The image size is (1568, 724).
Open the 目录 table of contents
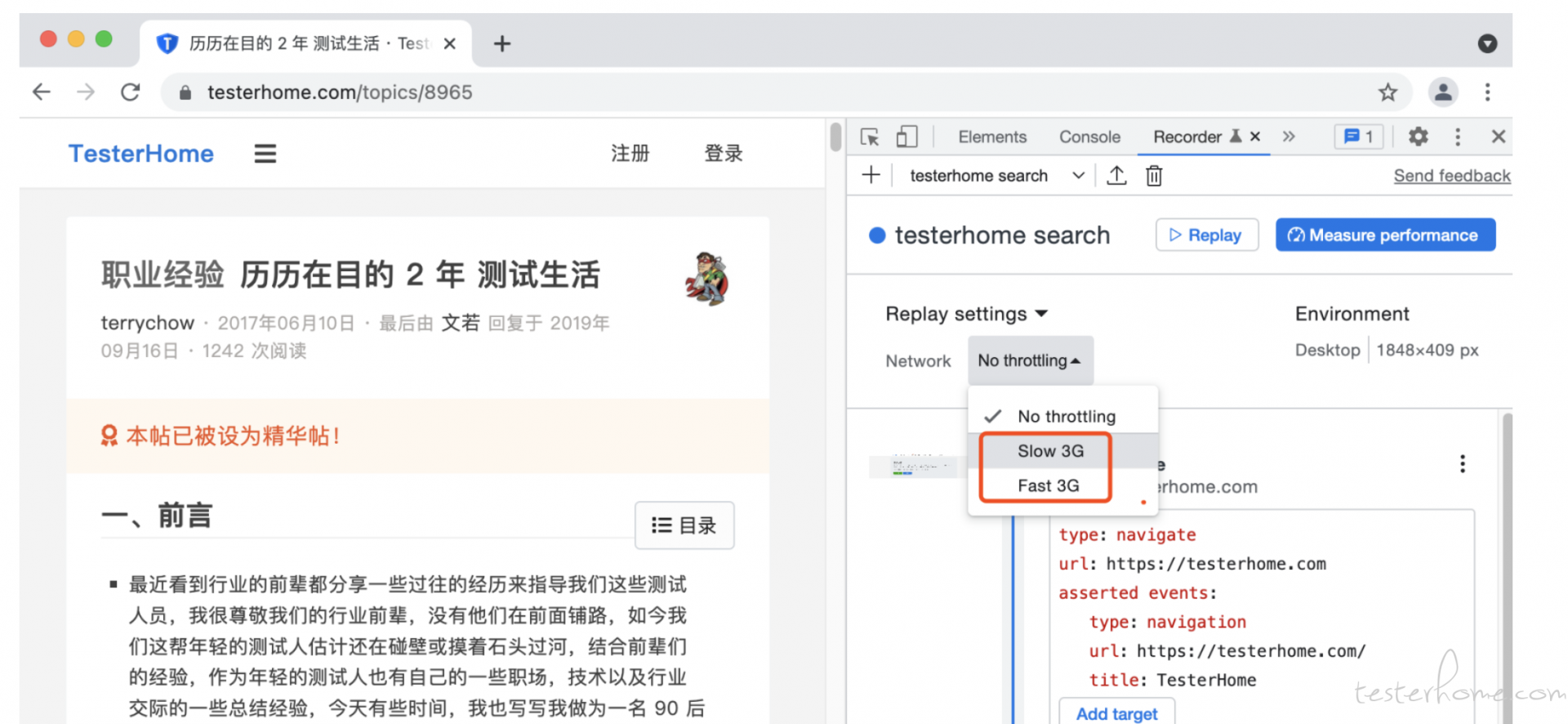pyautogui.click(x=684, y=525)
